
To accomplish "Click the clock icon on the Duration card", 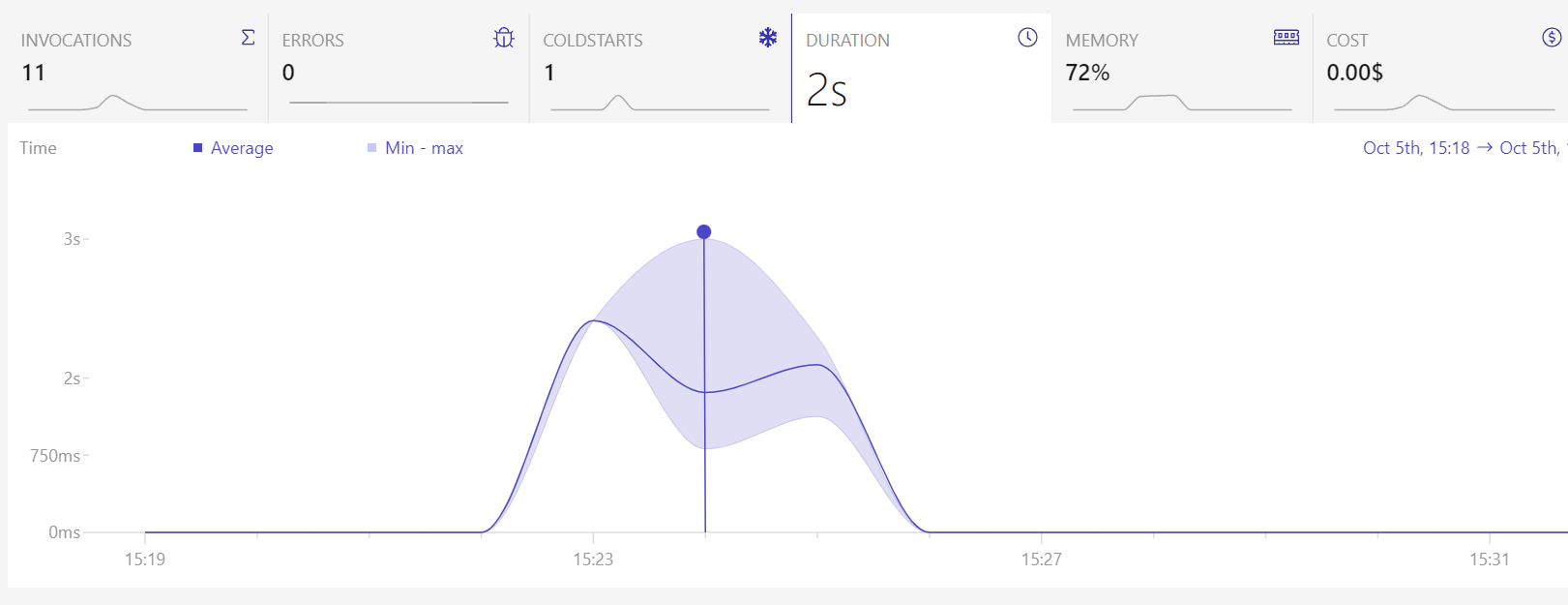I will [x=1026, y=39].
